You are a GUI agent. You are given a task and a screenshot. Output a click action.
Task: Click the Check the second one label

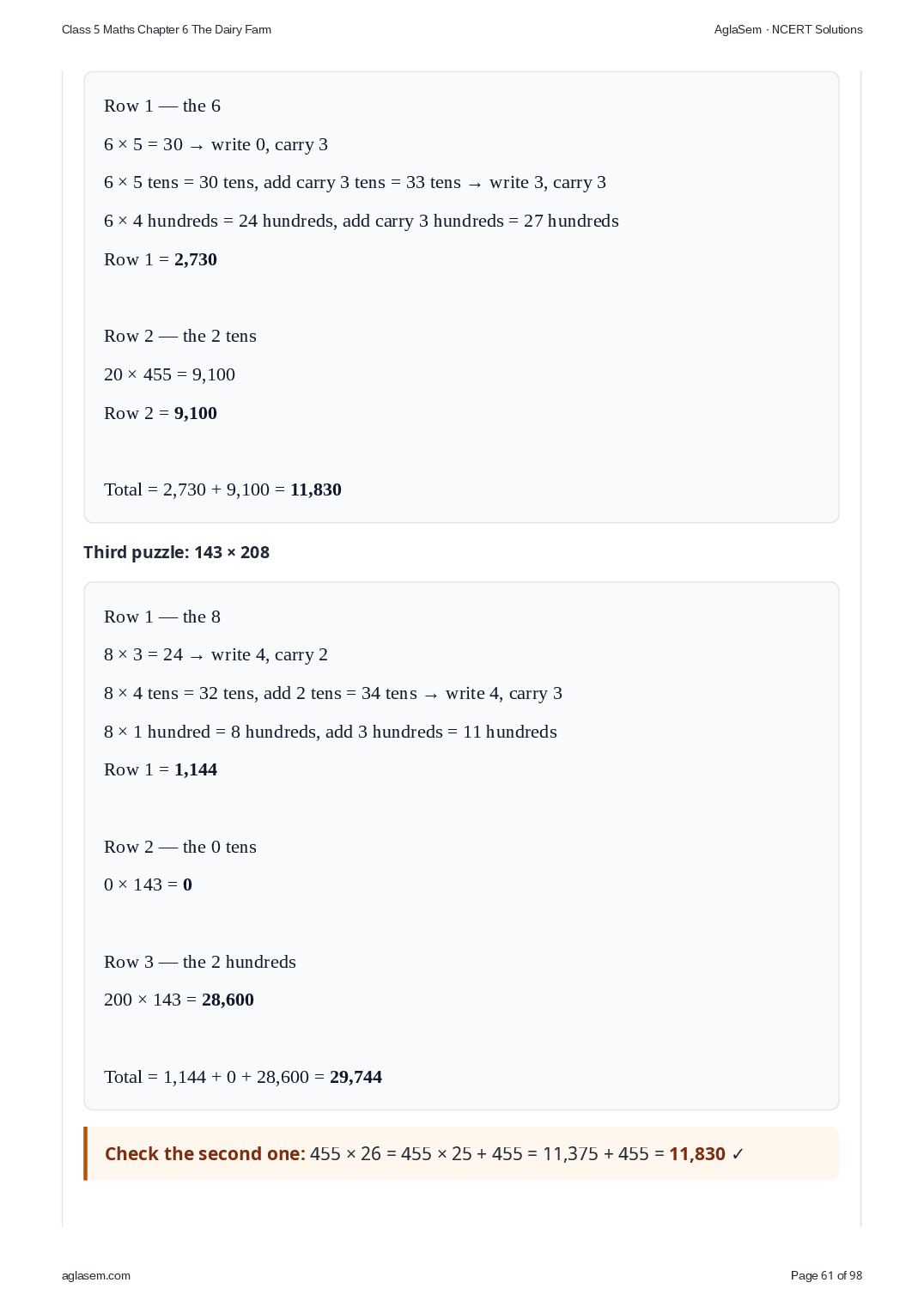coord(204,1153)
